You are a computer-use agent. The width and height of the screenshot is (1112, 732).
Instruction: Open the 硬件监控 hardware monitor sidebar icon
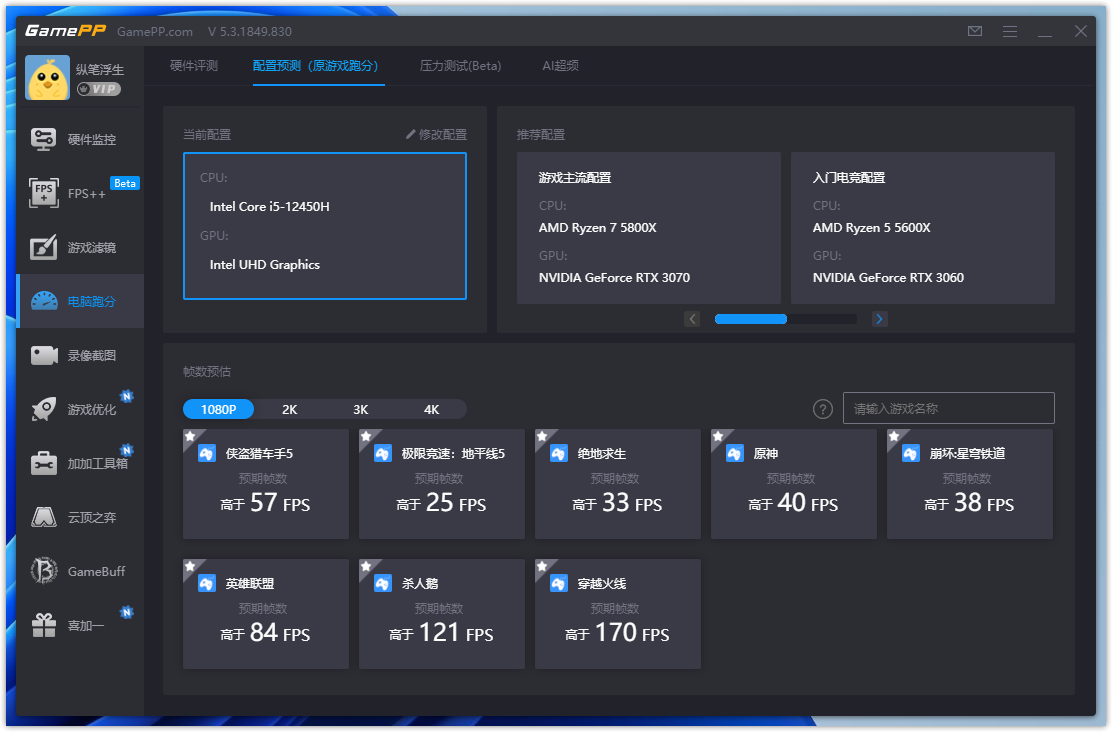[x=43, y=139]
